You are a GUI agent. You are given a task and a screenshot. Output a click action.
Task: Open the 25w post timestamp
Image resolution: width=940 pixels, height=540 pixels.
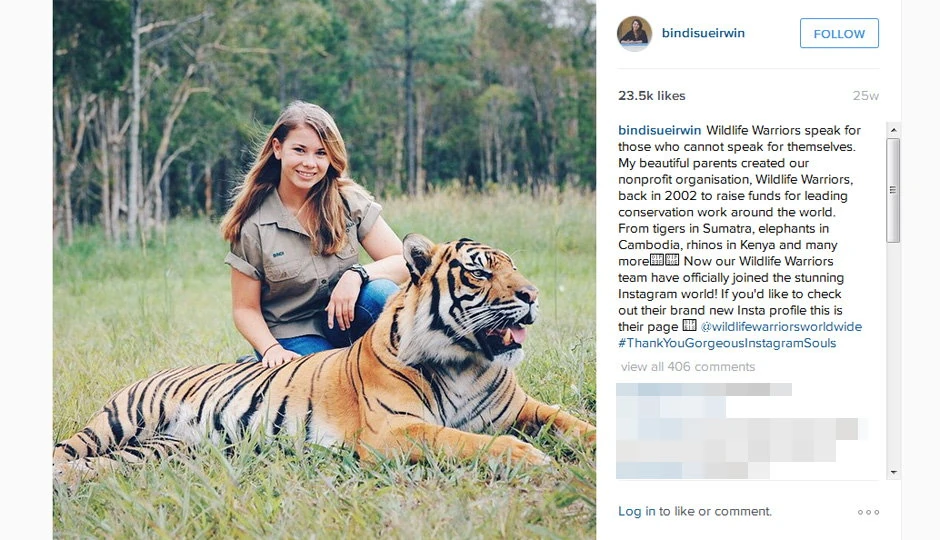[x=865, y=96]
